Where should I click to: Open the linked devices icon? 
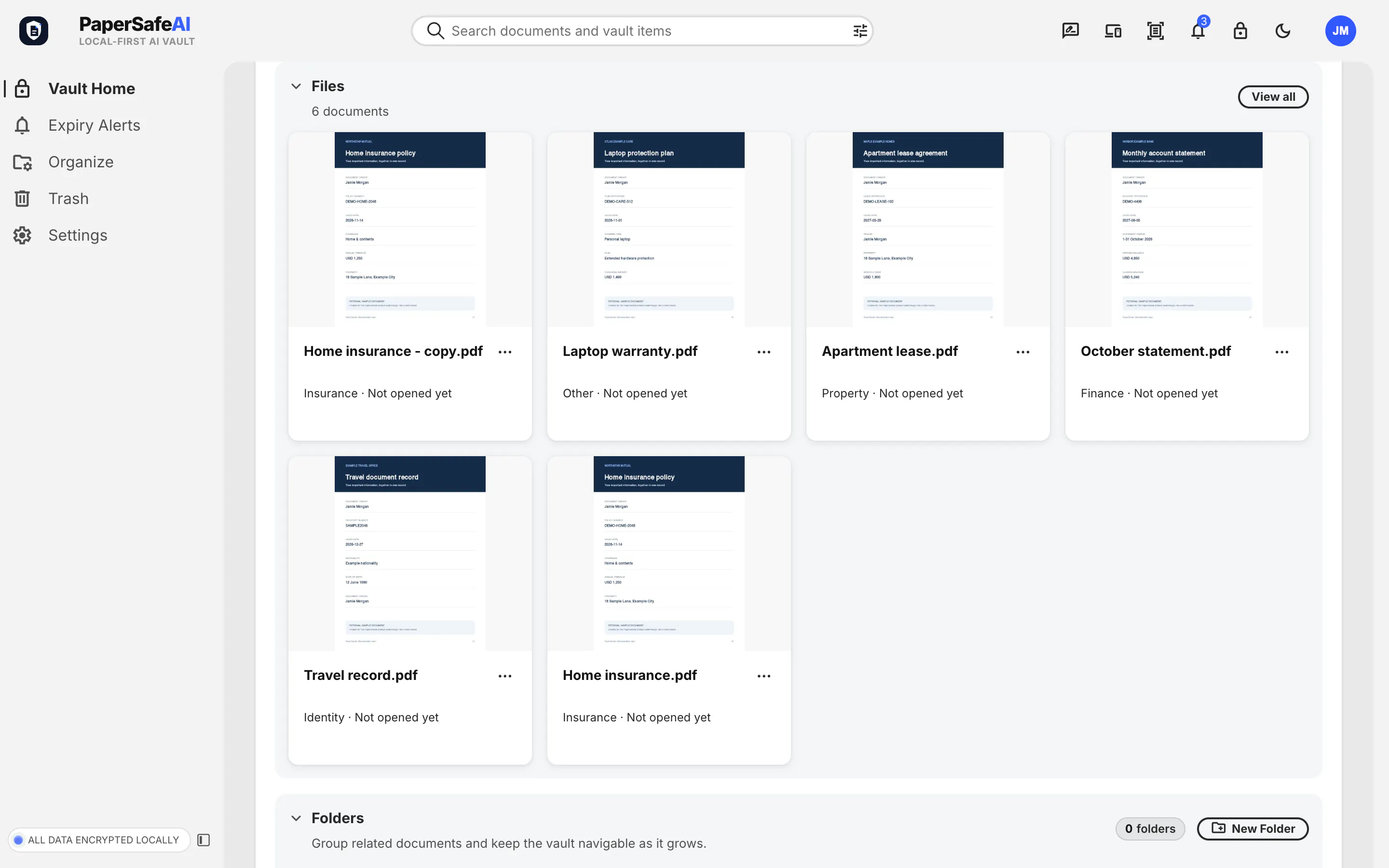point(1113,31)
